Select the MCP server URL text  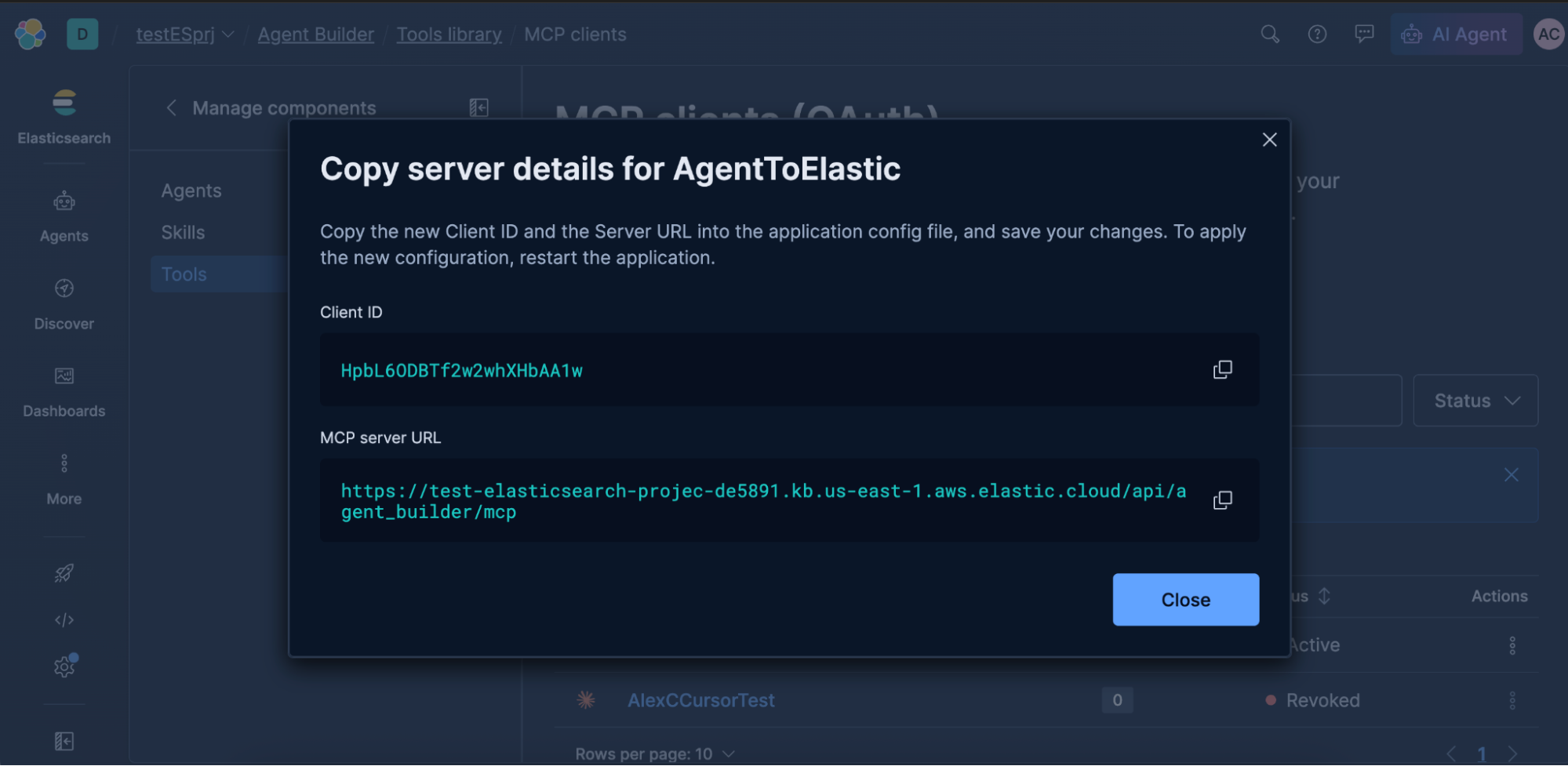[763, 501]
